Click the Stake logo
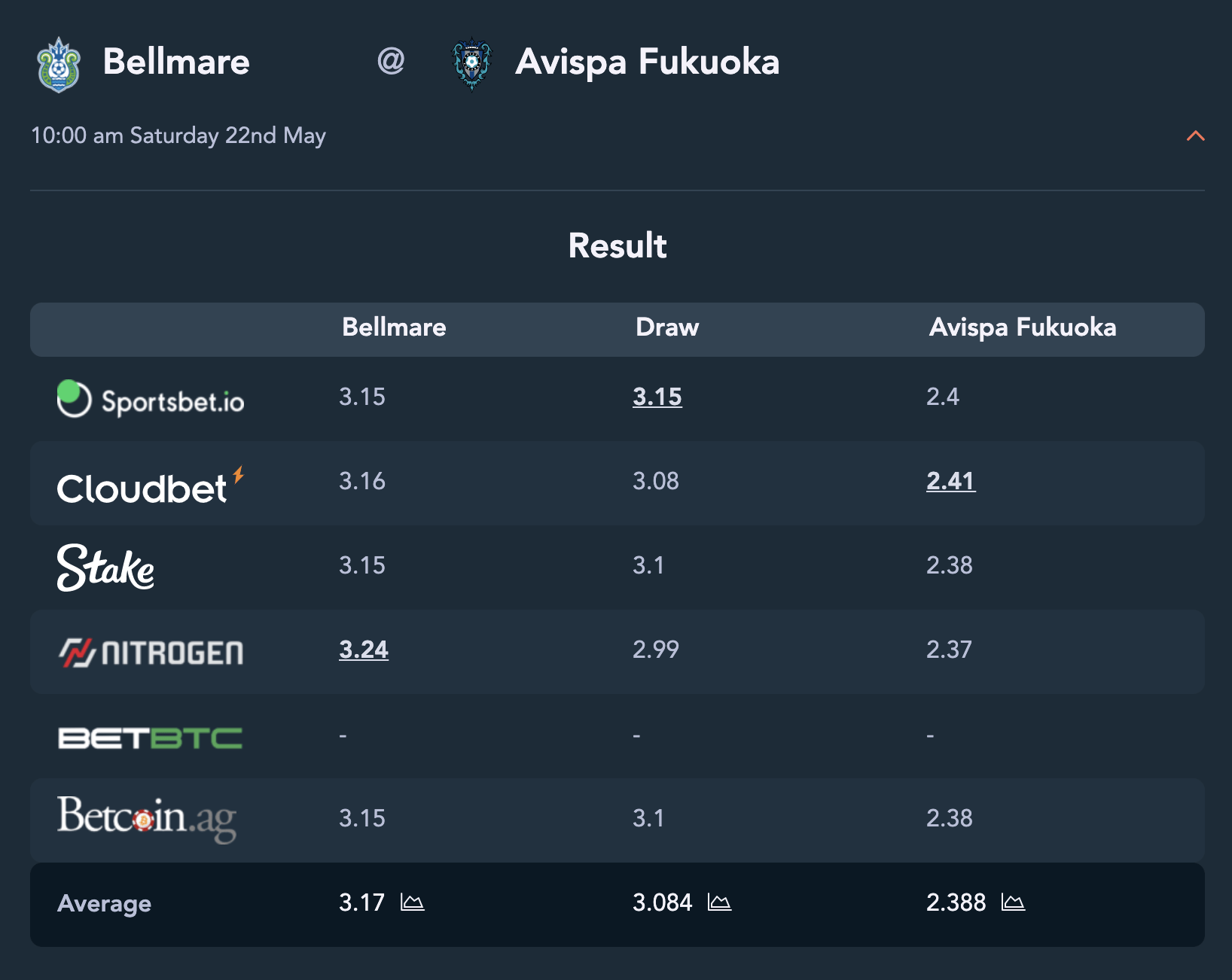This screenshot has height=980, width=1232. 106,568
